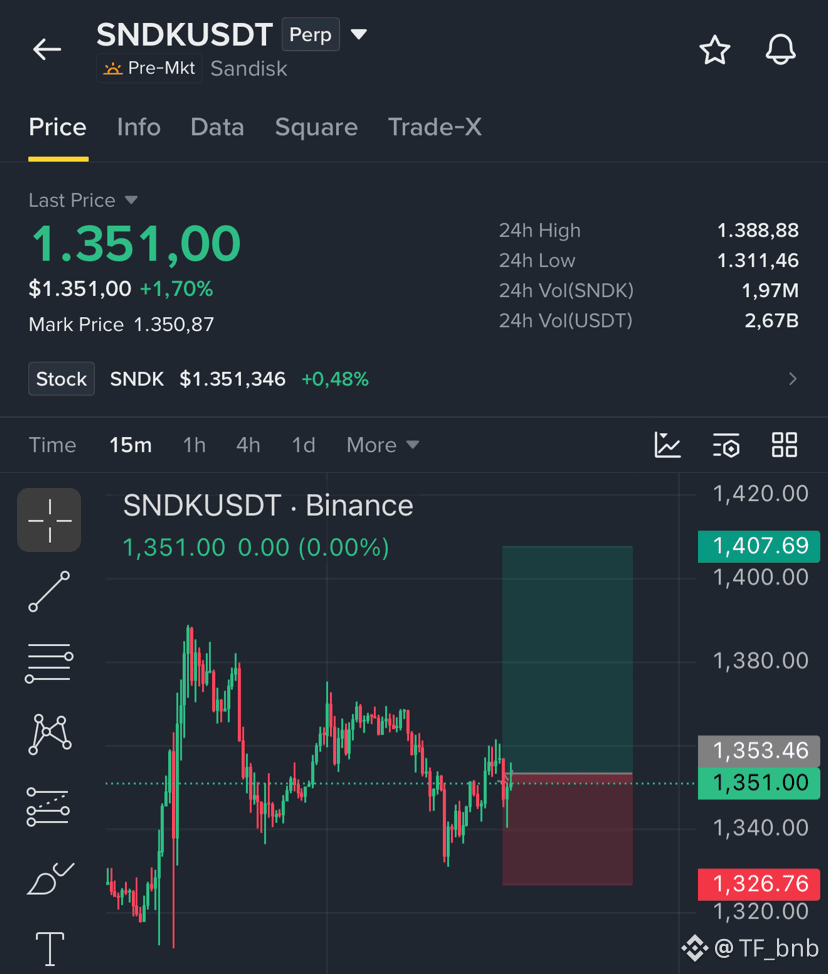Switch chart to 1h interval
Screen dimensions: 828x974
tap(194, 445)
